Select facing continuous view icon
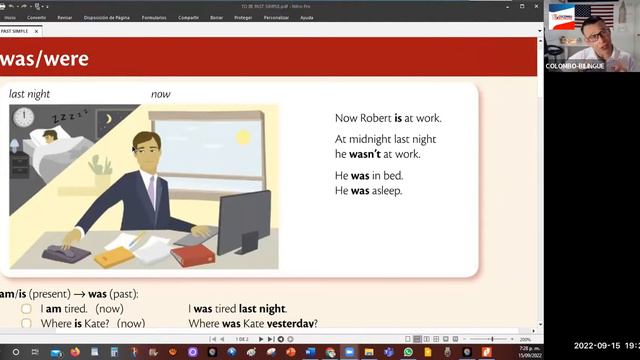This screenshot has width=640, height=360. click(x=436, y=339)
